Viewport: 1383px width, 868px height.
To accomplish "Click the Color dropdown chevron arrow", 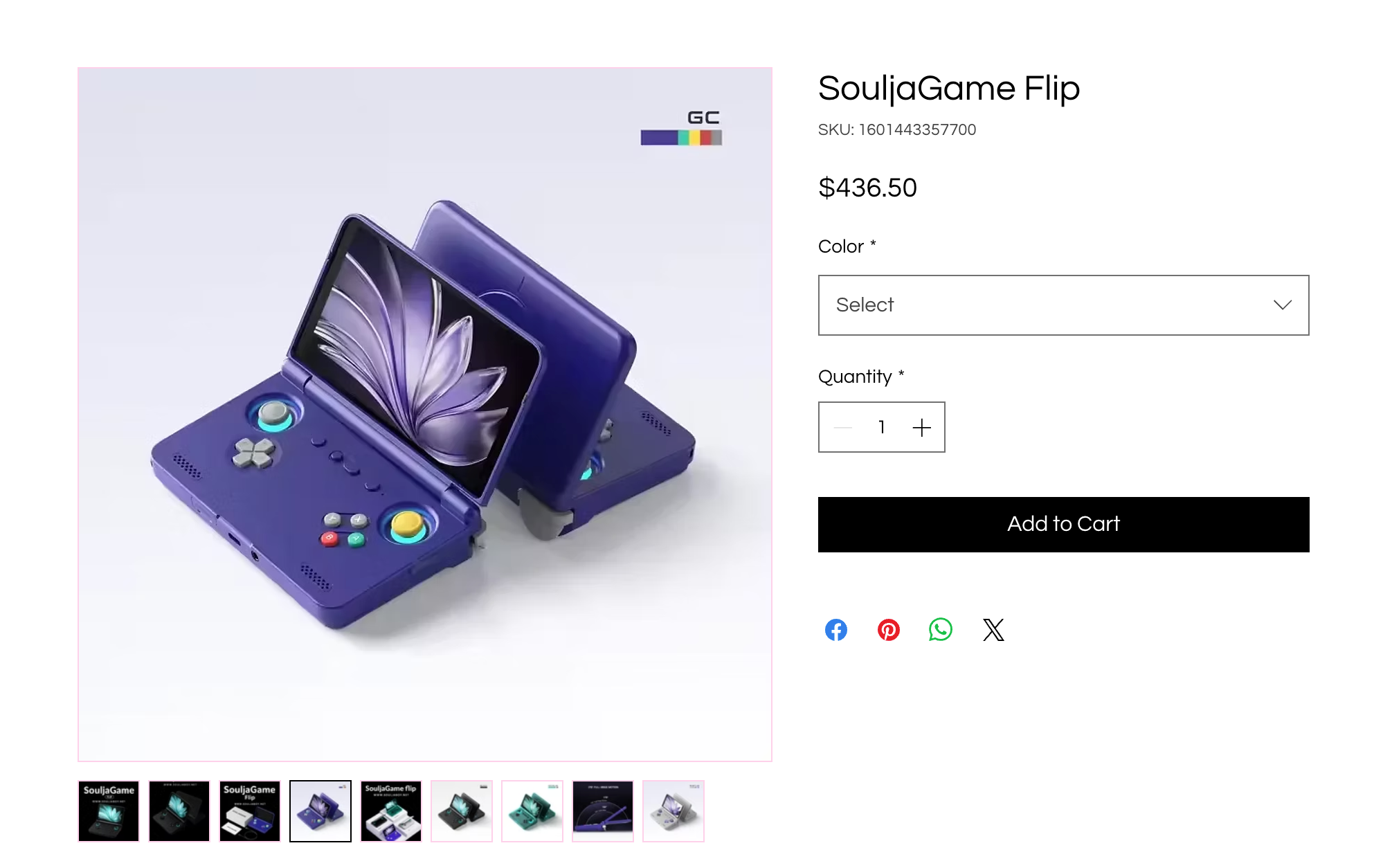I will coord(1282,305).
